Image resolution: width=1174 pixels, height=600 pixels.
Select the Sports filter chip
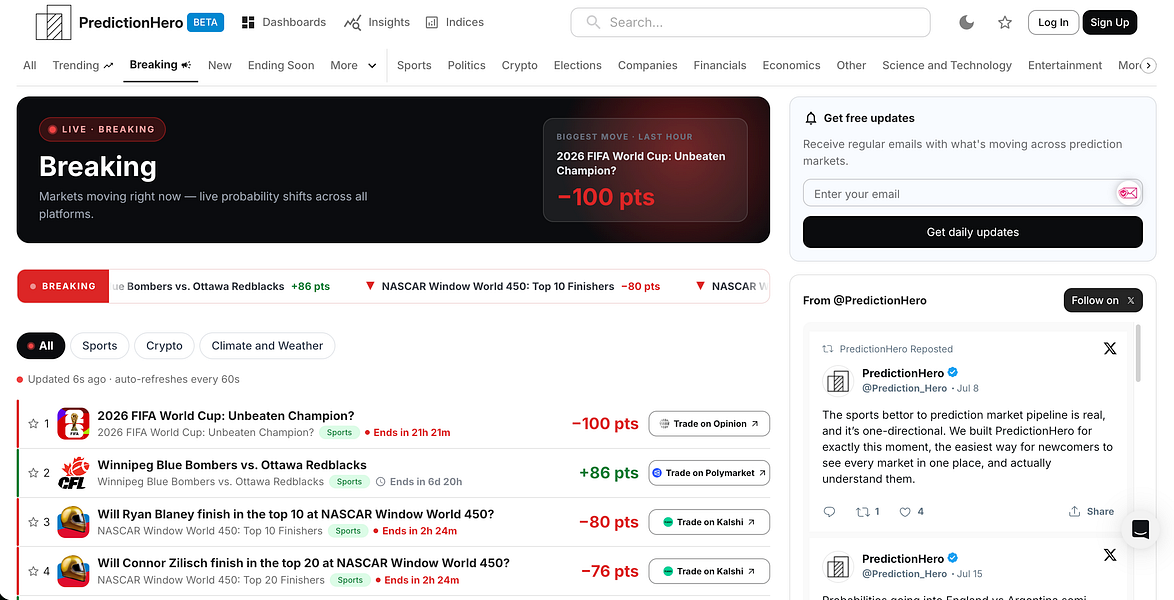pyautogui.click(x=100, y=345)
